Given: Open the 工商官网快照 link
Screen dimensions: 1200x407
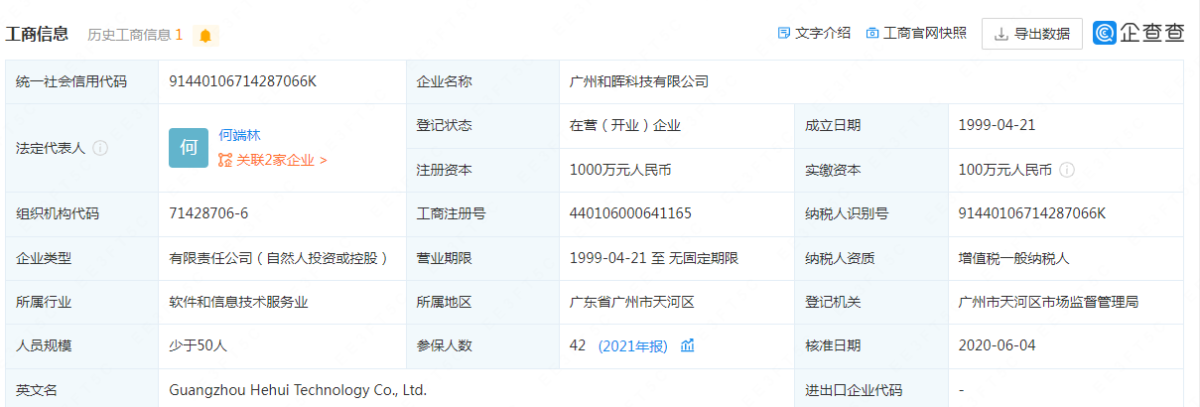Looking at the screenshot, I should click(x=925, y=33).
